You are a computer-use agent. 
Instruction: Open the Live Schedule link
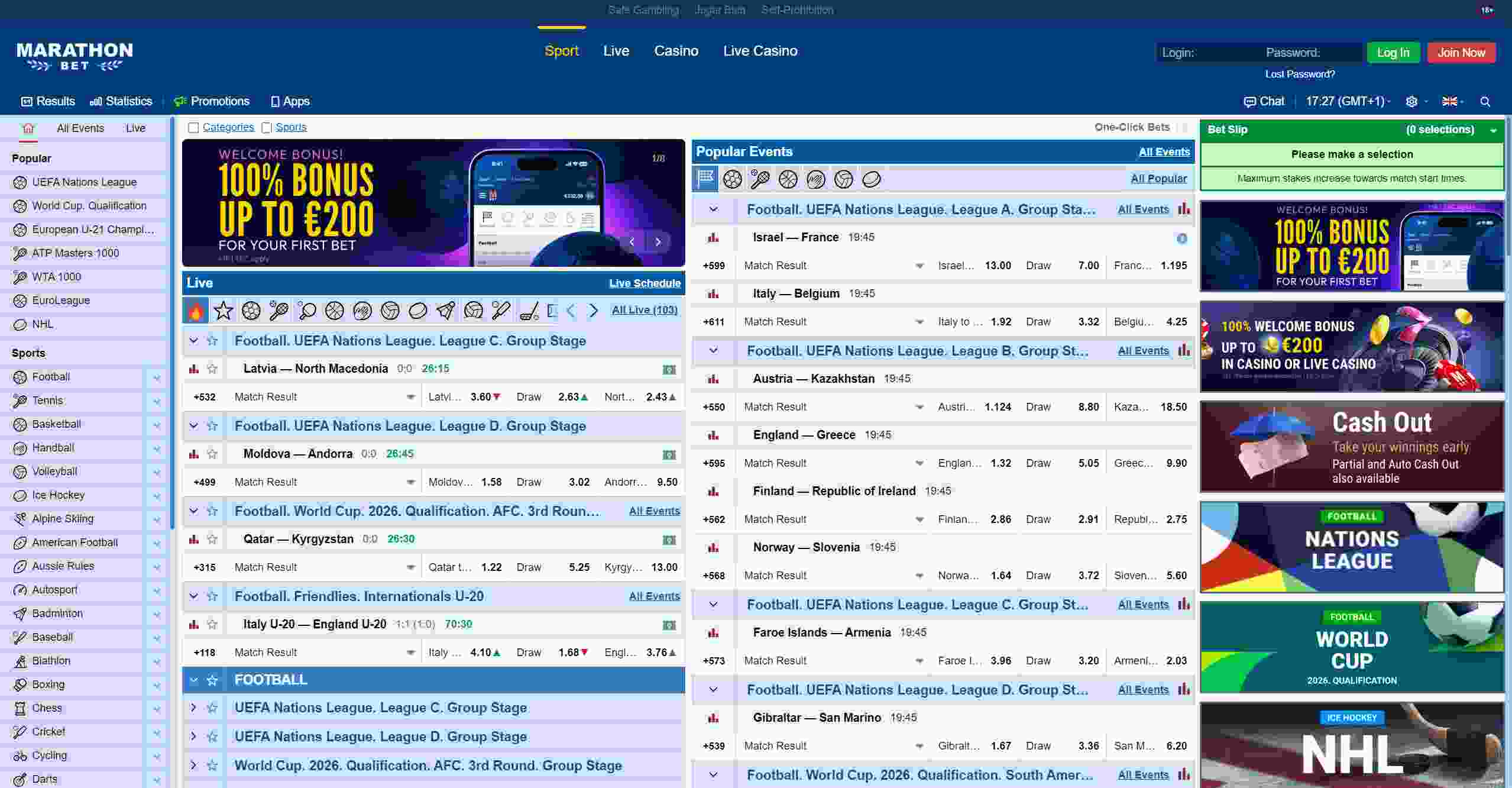pos(645,283)
